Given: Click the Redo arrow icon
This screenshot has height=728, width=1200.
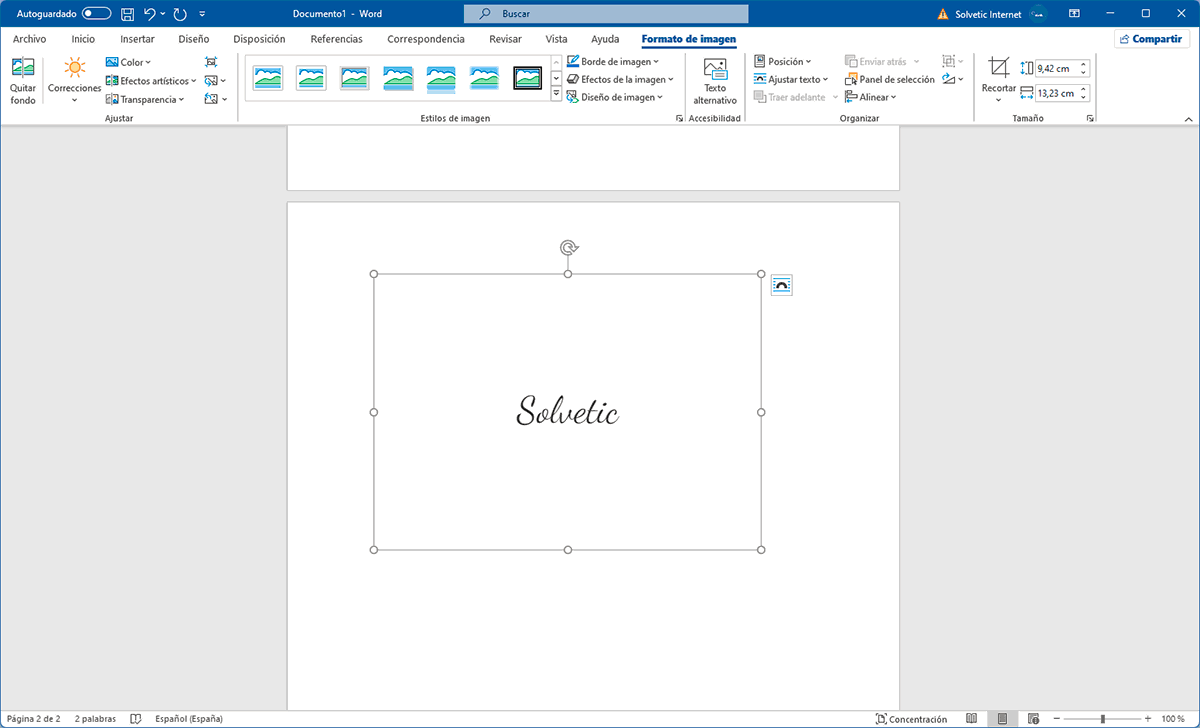Looking at the screenshot, I should (180, 14).
